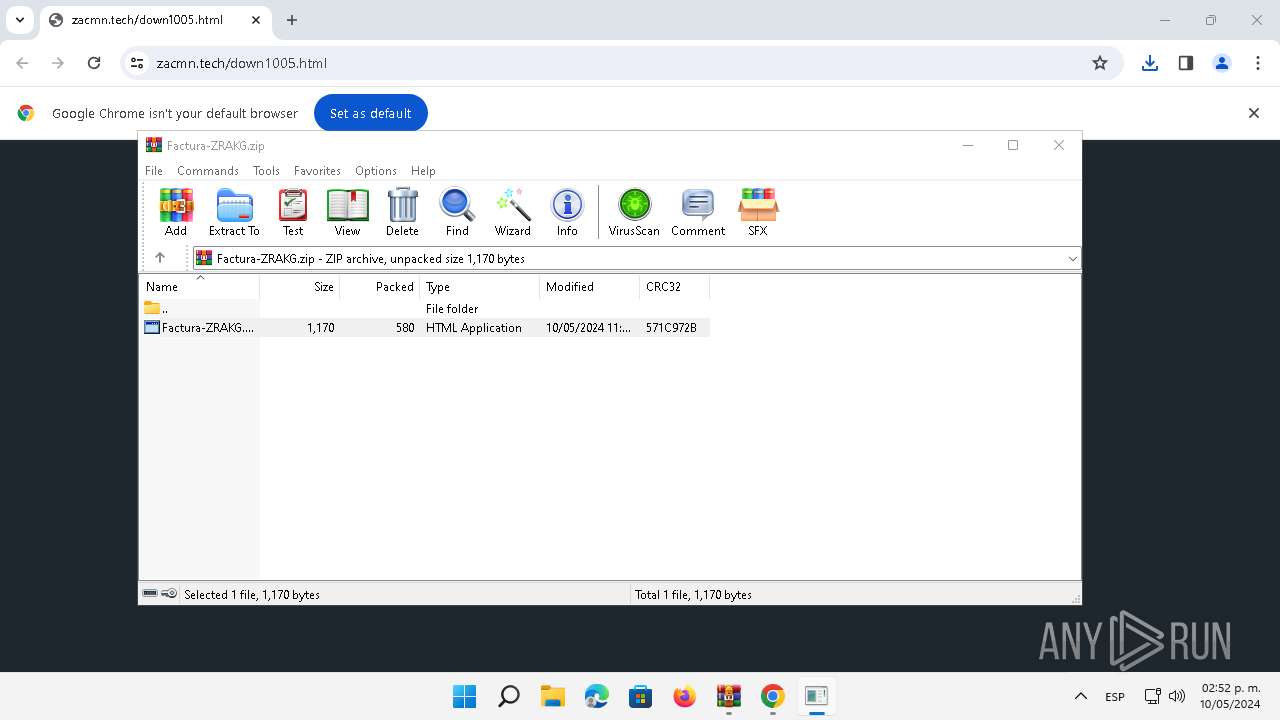Click the Chrome address bar URL
This screenshot has height=720, width=1280.
click(242, 63)
